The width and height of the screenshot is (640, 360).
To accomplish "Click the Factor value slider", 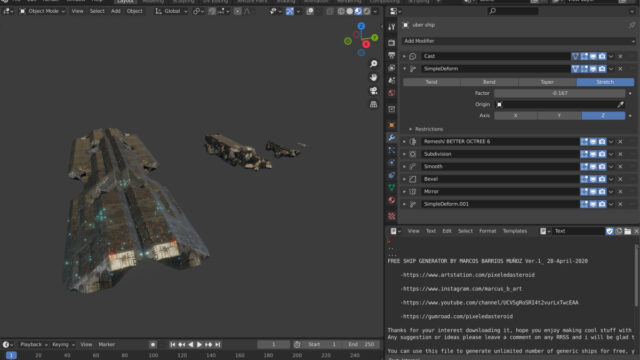I will coord(560,93).
